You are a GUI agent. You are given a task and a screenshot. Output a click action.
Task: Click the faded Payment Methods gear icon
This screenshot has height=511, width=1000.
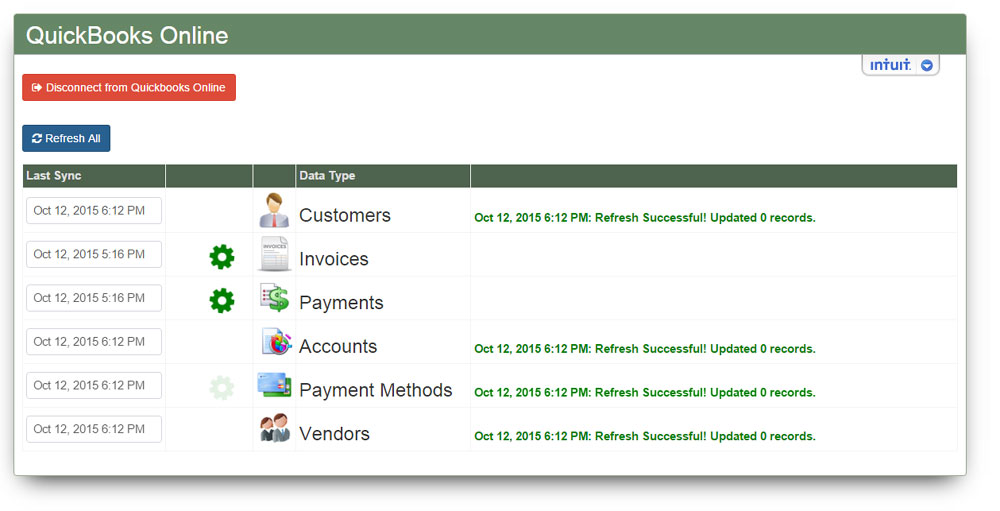click(222, 388)
